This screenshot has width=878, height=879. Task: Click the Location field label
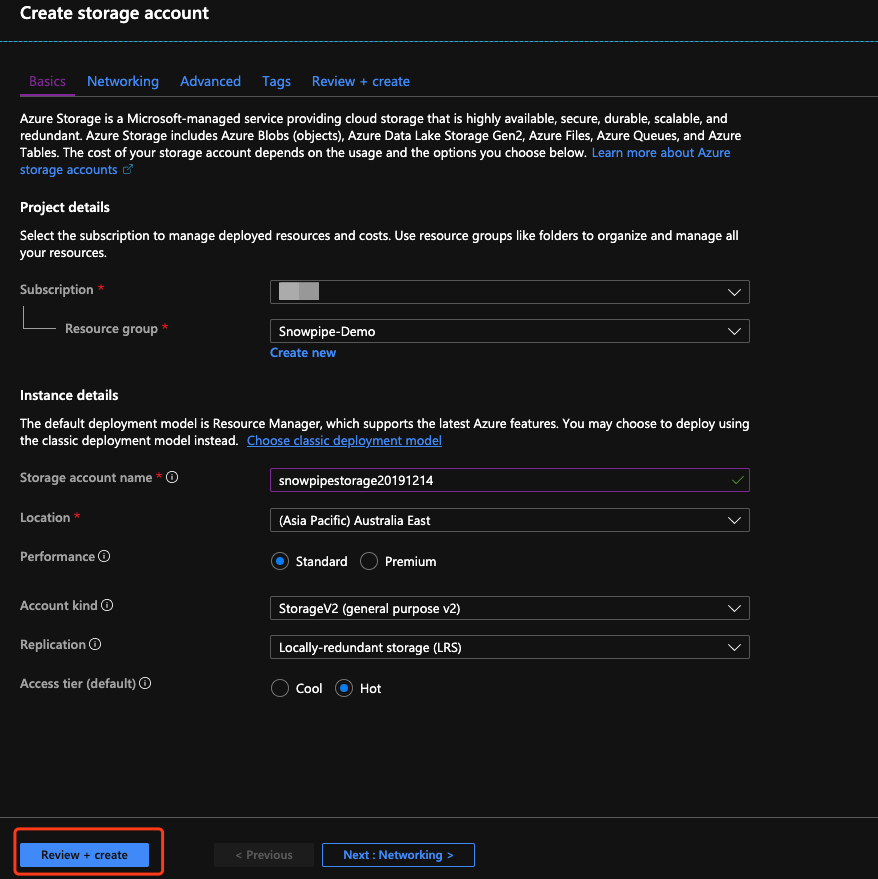tap(45, 517)
